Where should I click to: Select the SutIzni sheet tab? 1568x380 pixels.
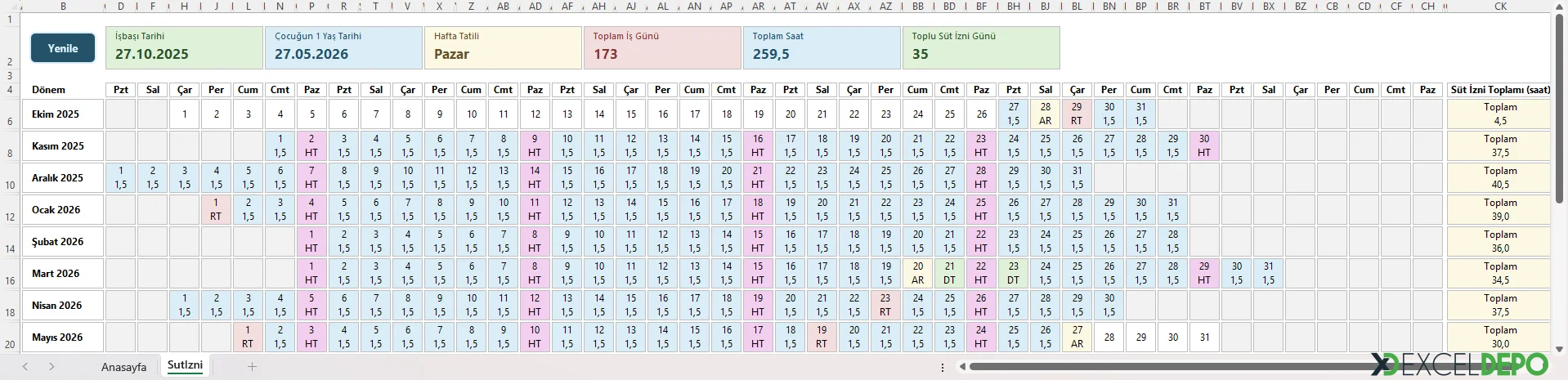[185, 365]
